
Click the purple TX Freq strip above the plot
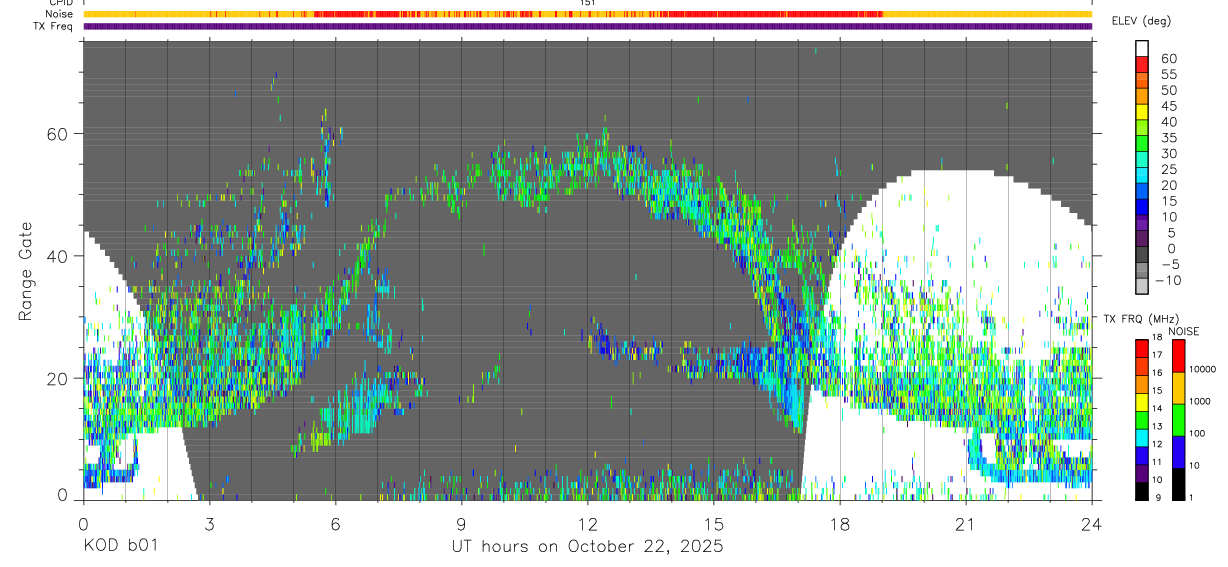[587, 26]
